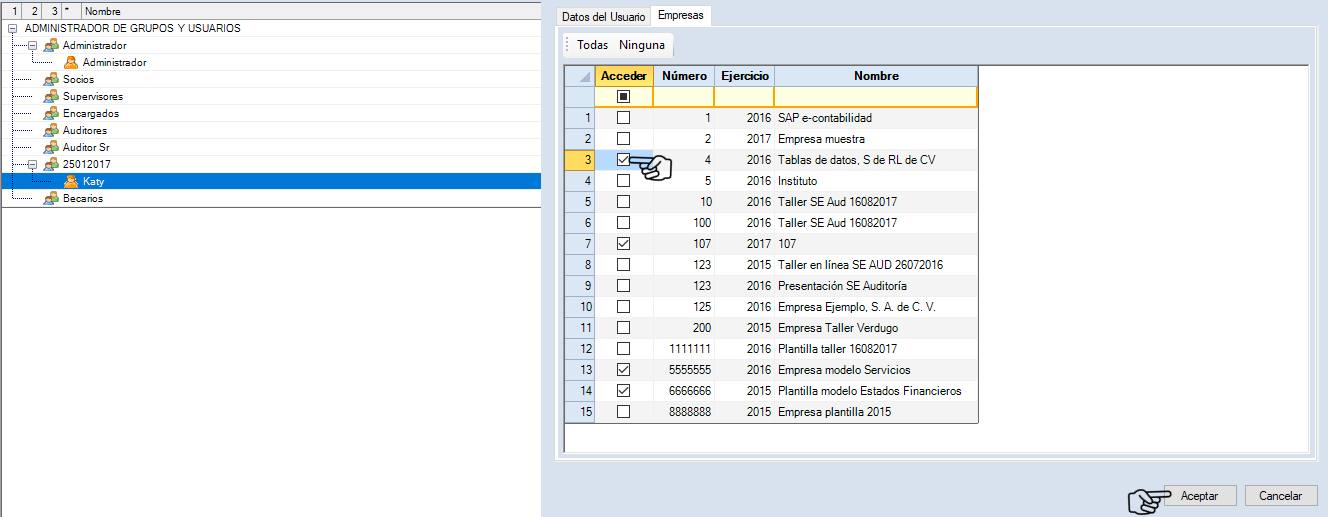
Task: Click the Becarios group icon
Action: (x=51, y=198)
